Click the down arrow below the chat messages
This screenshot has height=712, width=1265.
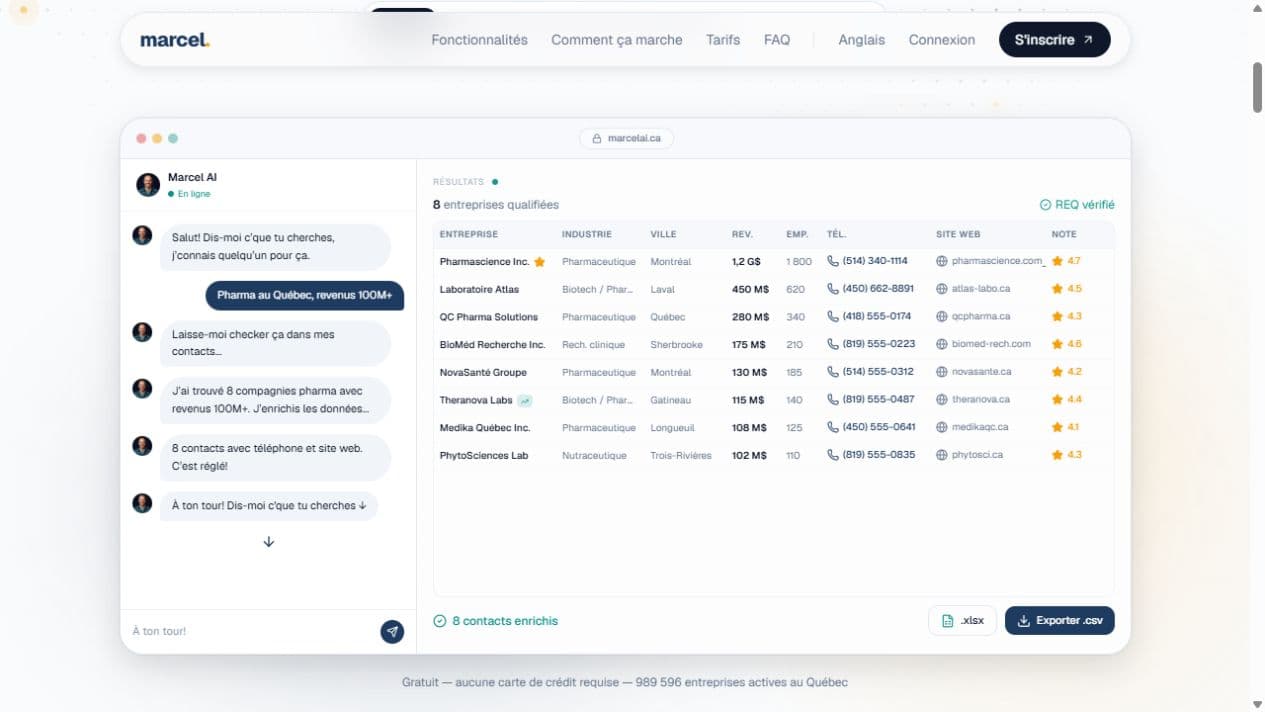[x=268, y=542]
